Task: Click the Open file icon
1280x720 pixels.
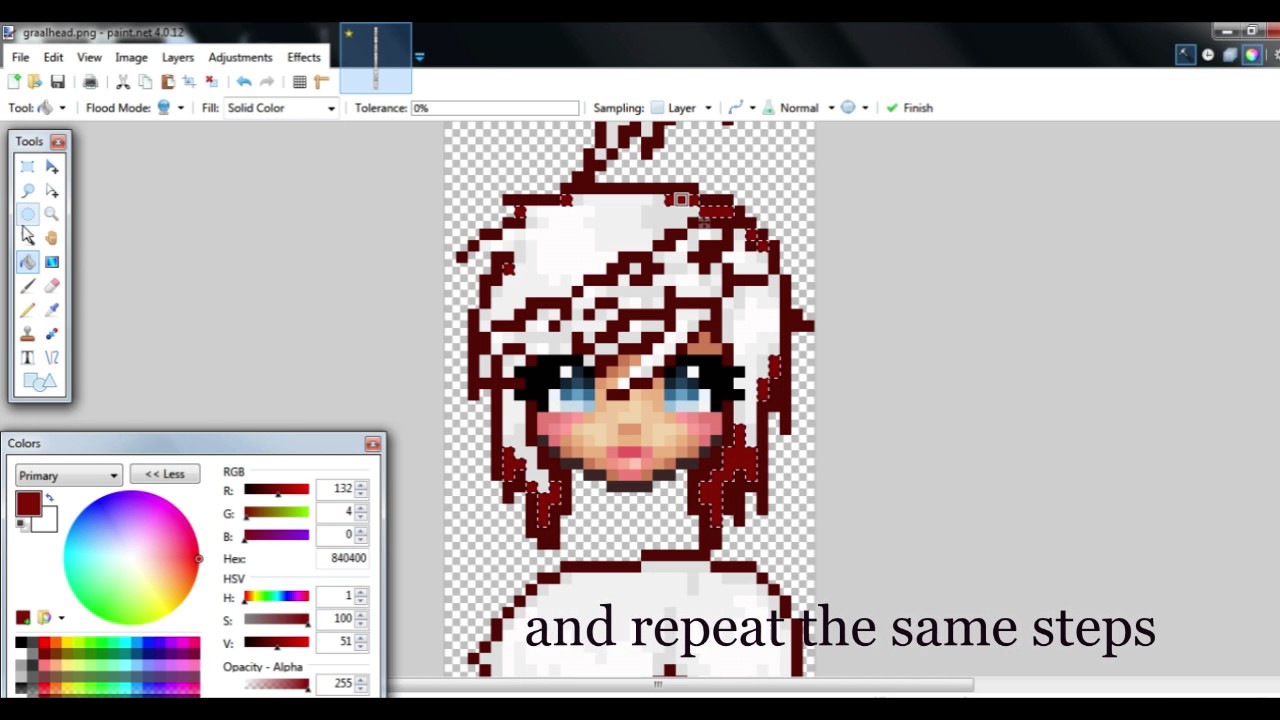Action: [35, 82]
